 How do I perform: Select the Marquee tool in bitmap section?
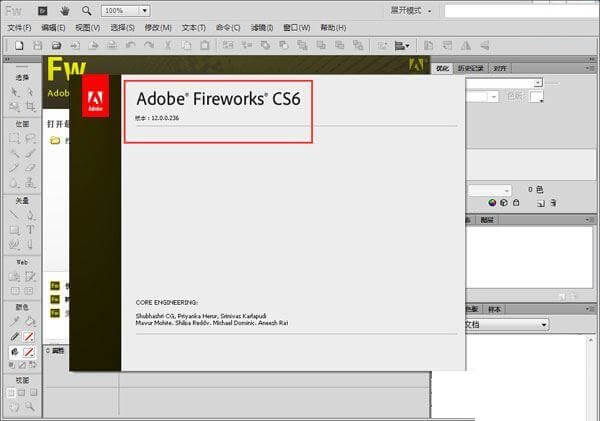(14, 138)
